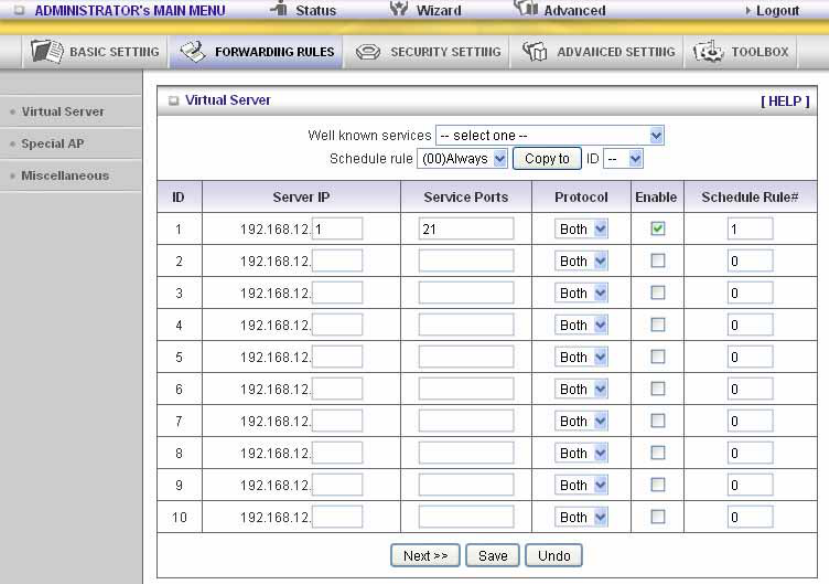Click the Toolbox gear icon
The image size is (829, 584).
[708, 52]
